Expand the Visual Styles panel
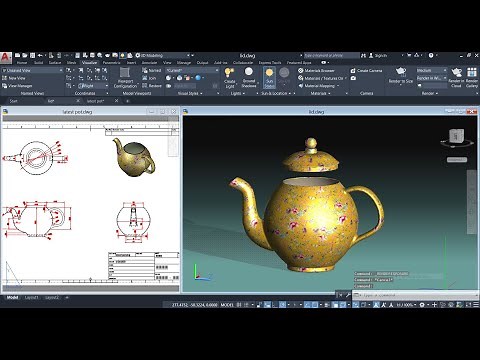The height and width of the screenshot is (360, 480). click(190, 93)
